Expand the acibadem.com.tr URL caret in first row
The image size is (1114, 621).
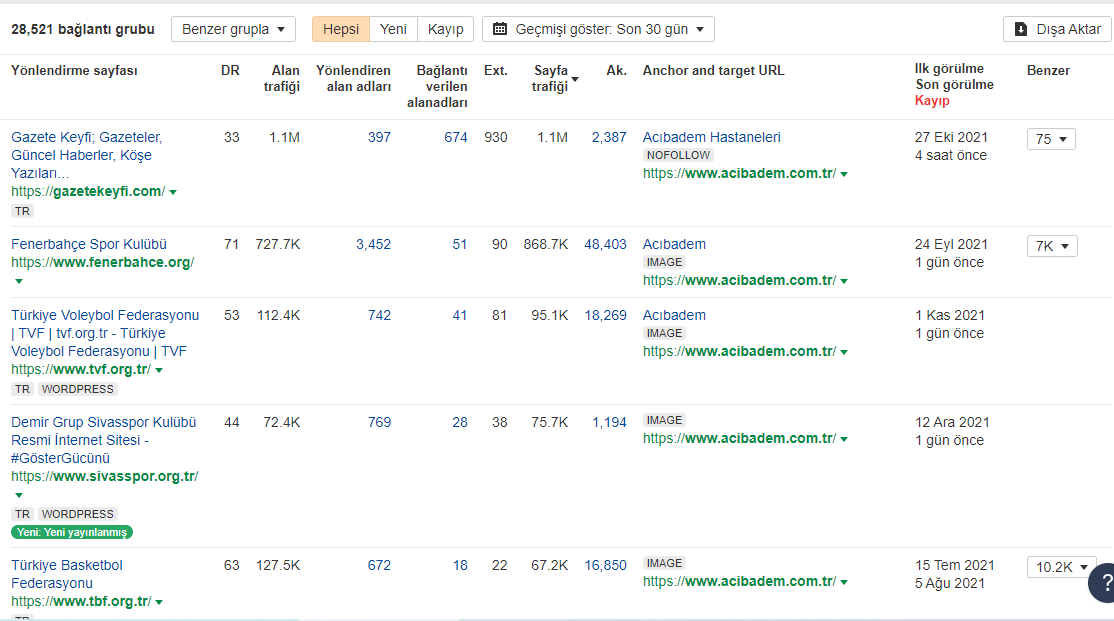(845, 173)
